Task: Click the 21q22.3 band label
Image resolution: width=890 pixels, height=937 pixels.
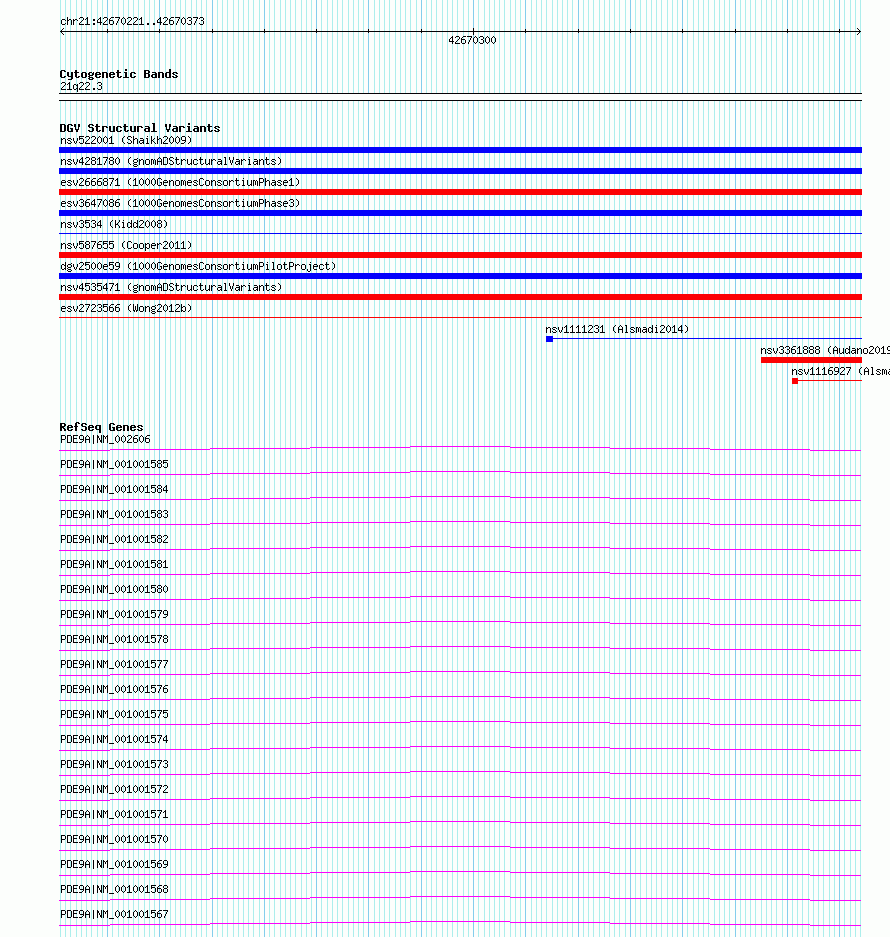Action: click(81, 87)
